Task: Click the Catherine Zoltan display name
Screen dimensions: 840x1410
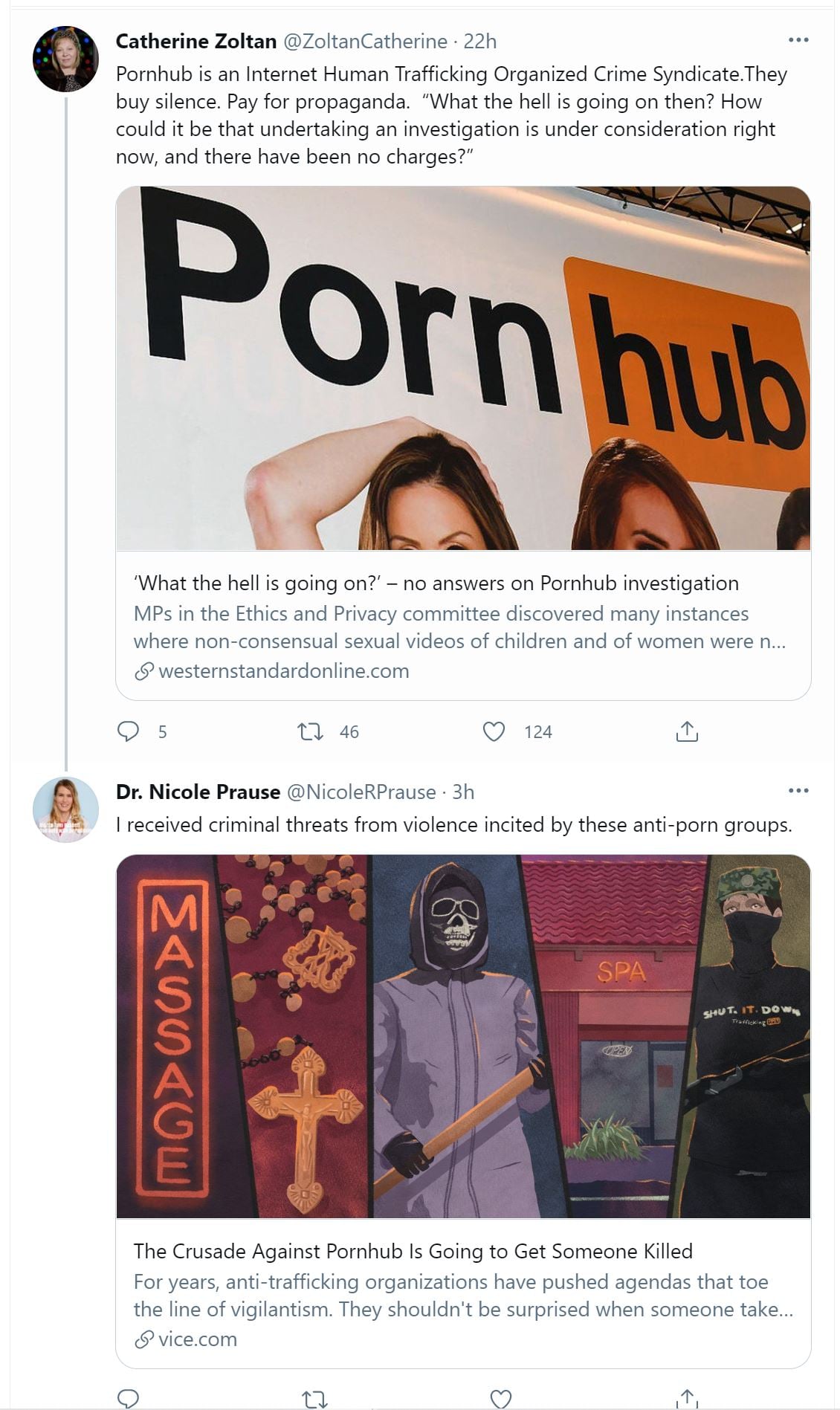Action: [x=196, y=42]
